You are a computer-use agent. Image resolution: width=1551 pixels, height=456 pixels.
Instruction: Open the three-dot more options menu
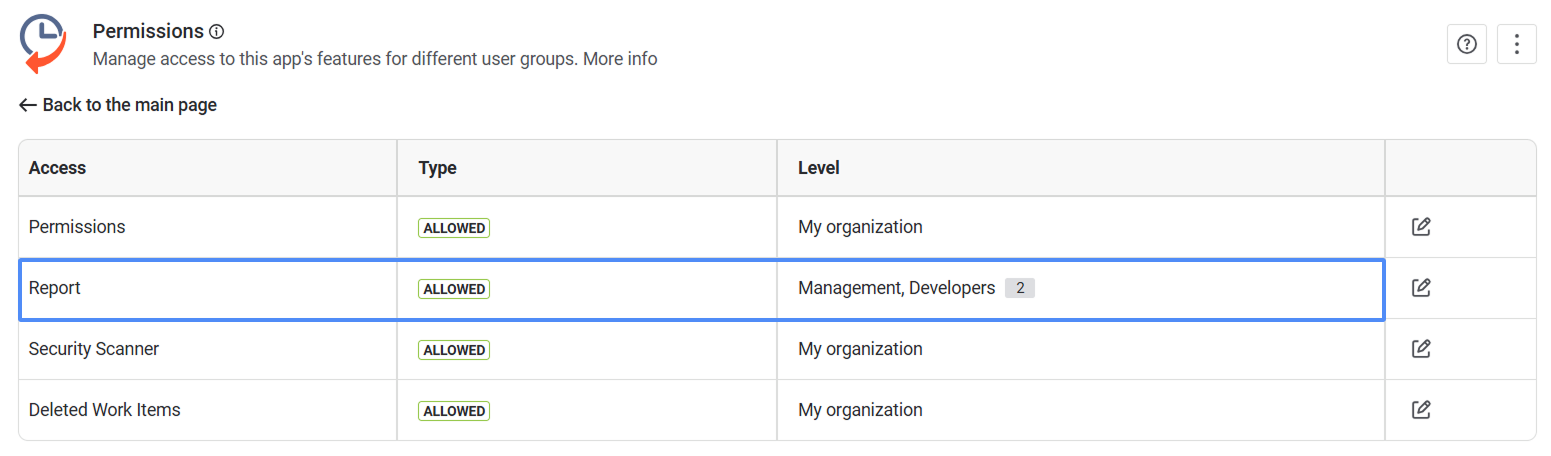pos(1516,44)
